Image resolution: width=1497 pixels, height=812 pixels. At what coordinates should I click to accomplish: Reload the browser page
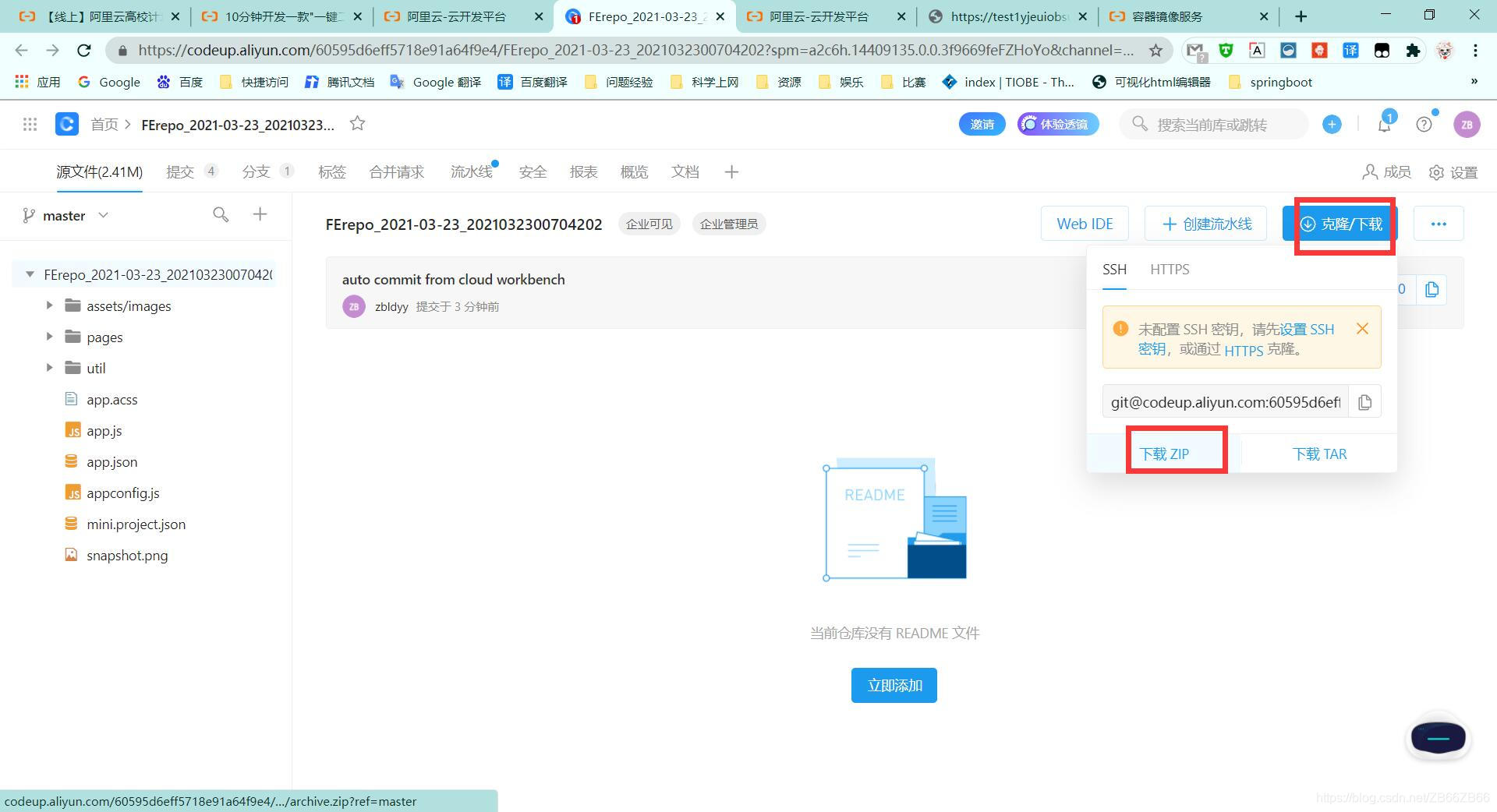[84, 51]
